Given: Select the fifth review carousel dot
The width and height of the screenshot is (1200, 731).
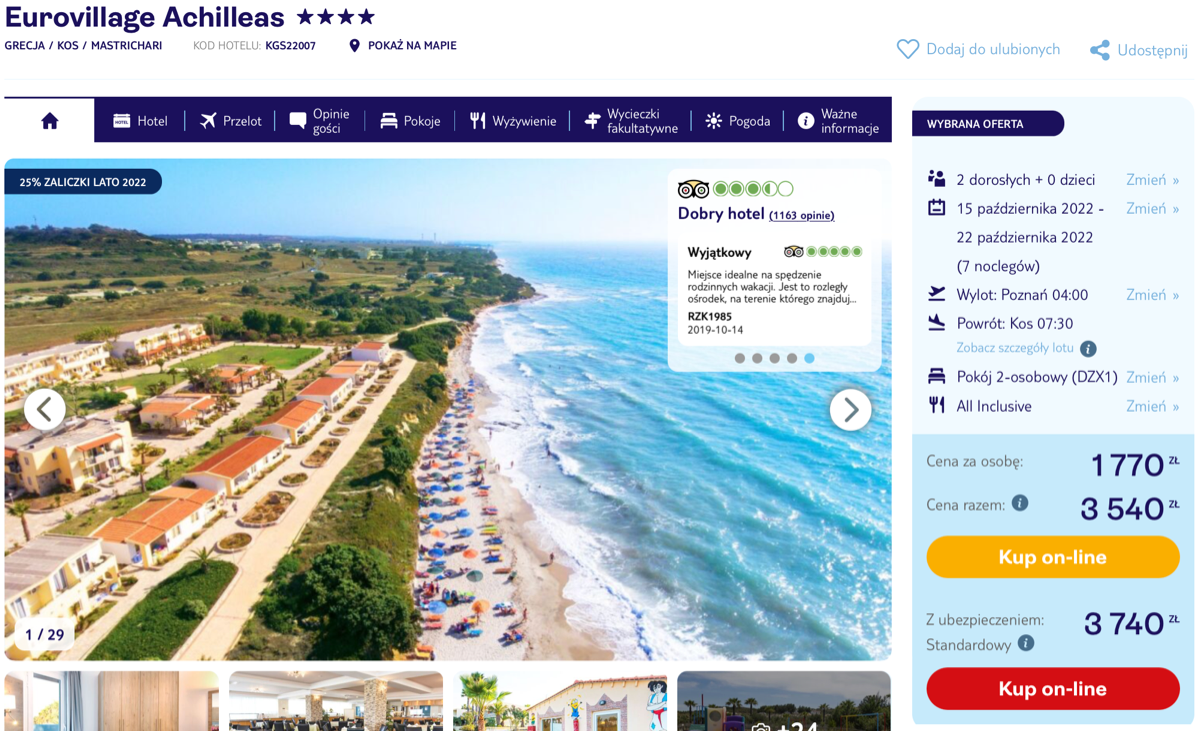Looking at the screenshot, I should pyautogui.click(x=809, y=358).
